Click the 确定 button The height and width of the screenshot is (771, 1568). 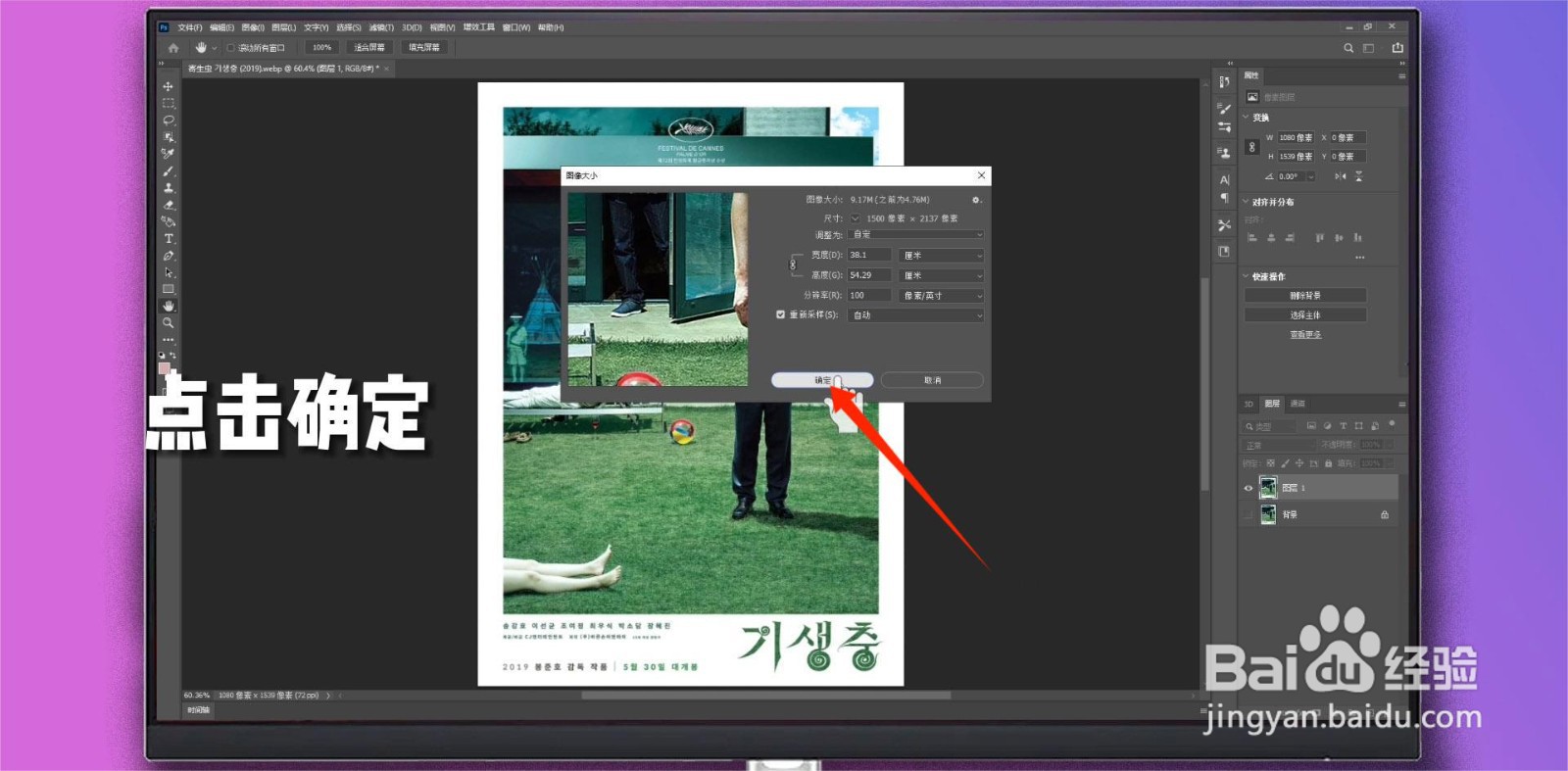[822, 380]
